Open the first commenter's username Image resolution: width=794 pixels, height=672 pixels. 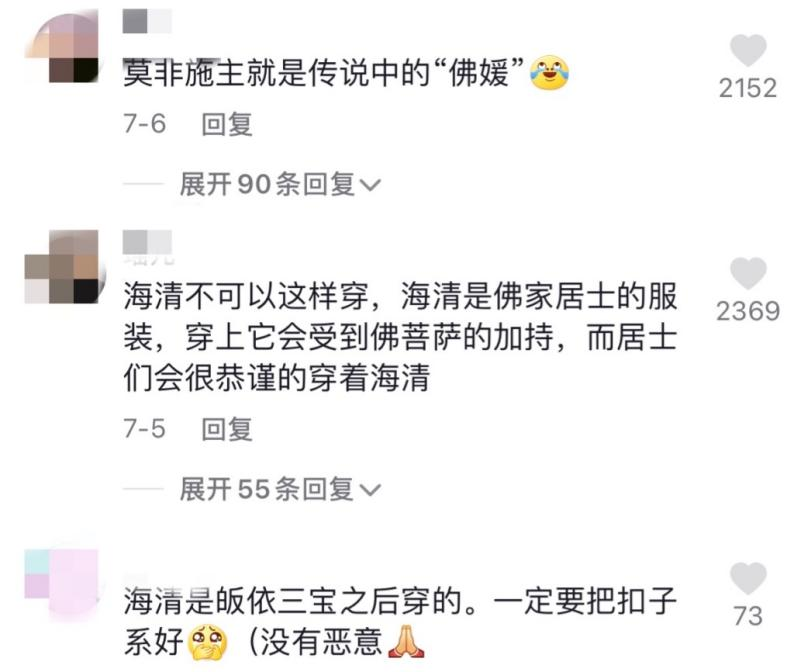click(x=147, y=22)
